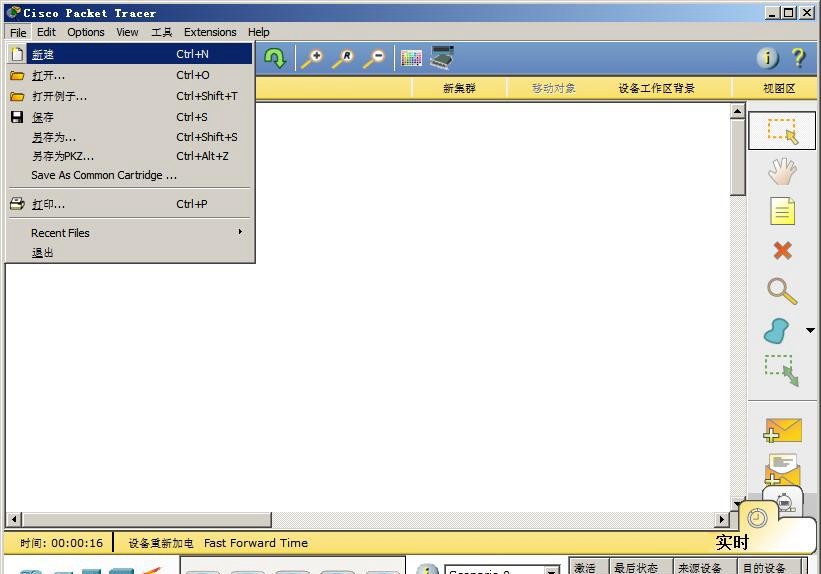Choose Save As Common Cartridge entry

pos(130,175)
